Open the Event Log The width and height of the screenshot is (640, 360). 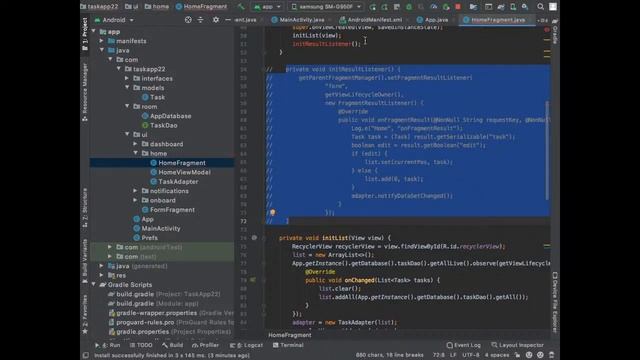pos(464,345)
